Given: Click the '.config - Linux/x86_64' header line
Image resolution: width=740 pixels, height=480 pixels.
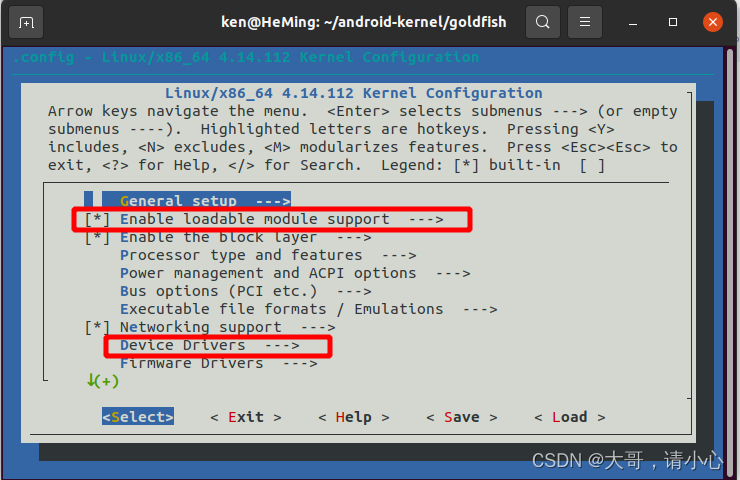Looking at the screenshot, I should point(246,57).
